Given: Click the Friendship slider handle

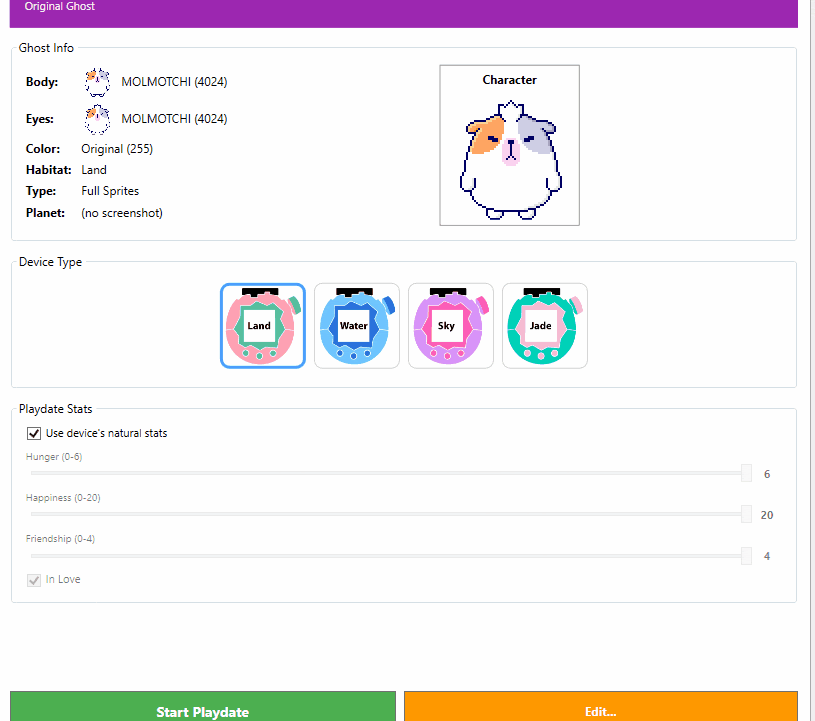Looking at the screenshot, I should (746, 556).
